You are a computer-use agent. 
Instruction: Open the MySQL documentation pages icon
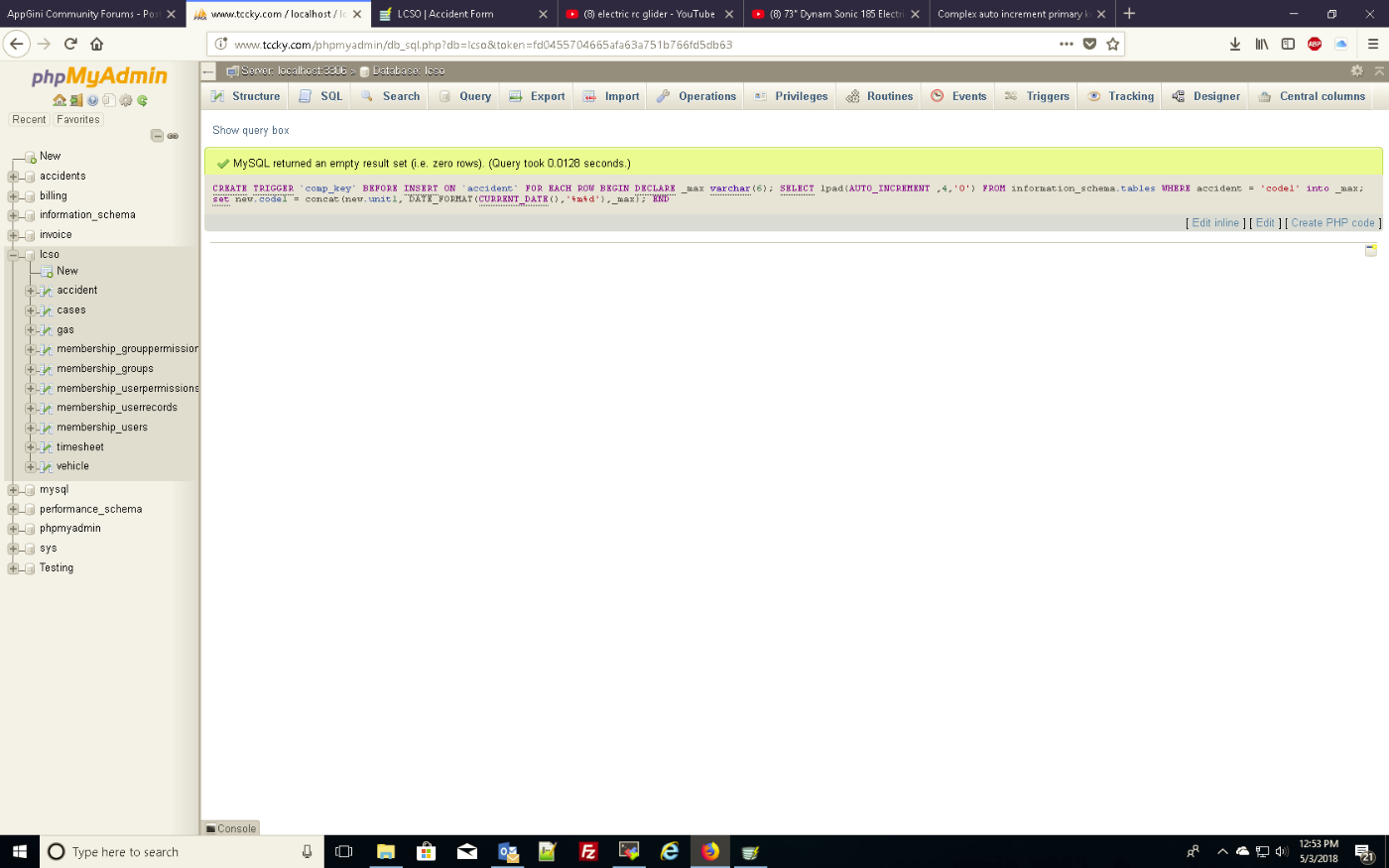[109, 100]
